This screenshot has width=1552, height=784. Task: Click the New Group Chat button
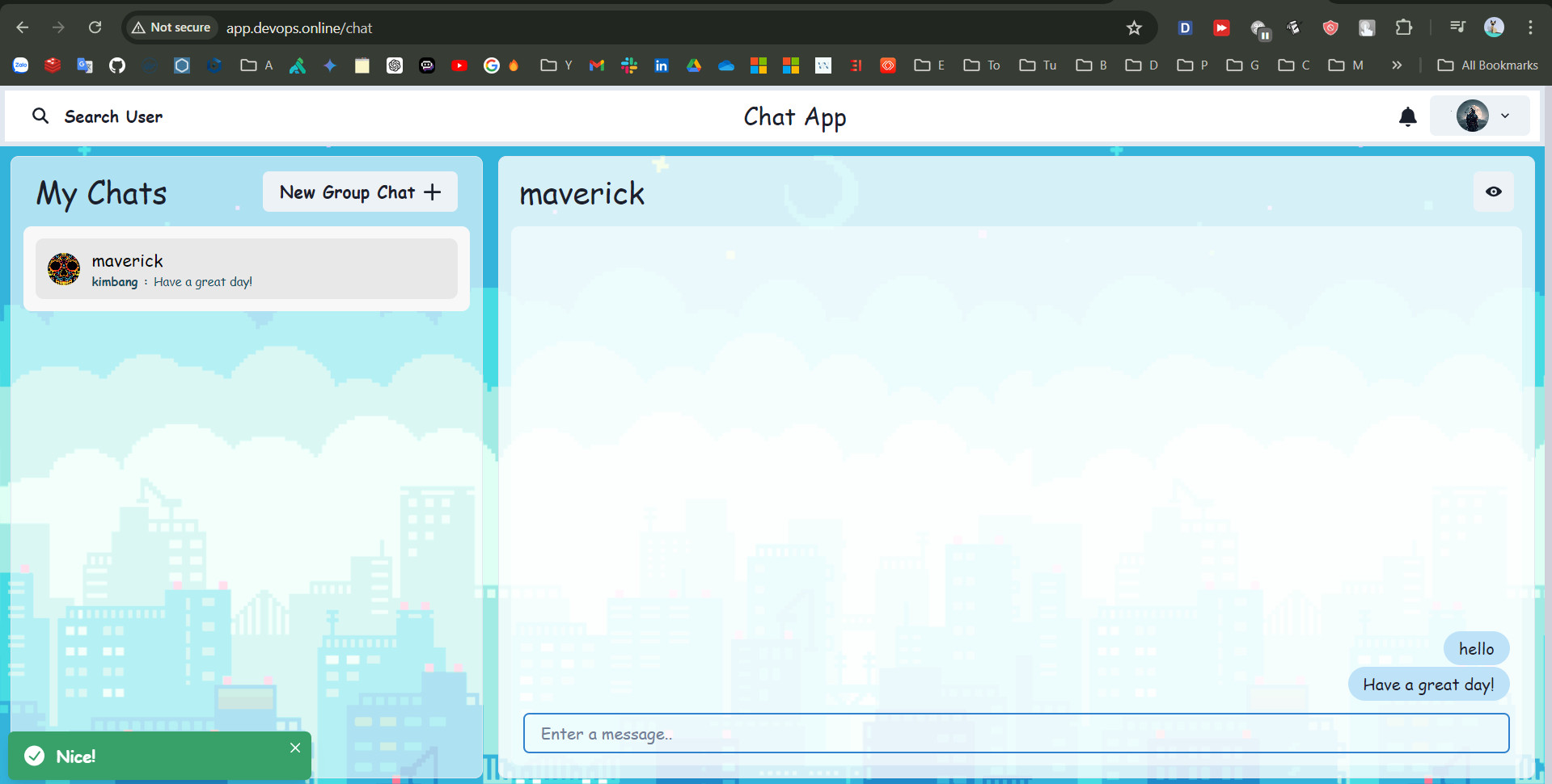(x=360, y=192)
